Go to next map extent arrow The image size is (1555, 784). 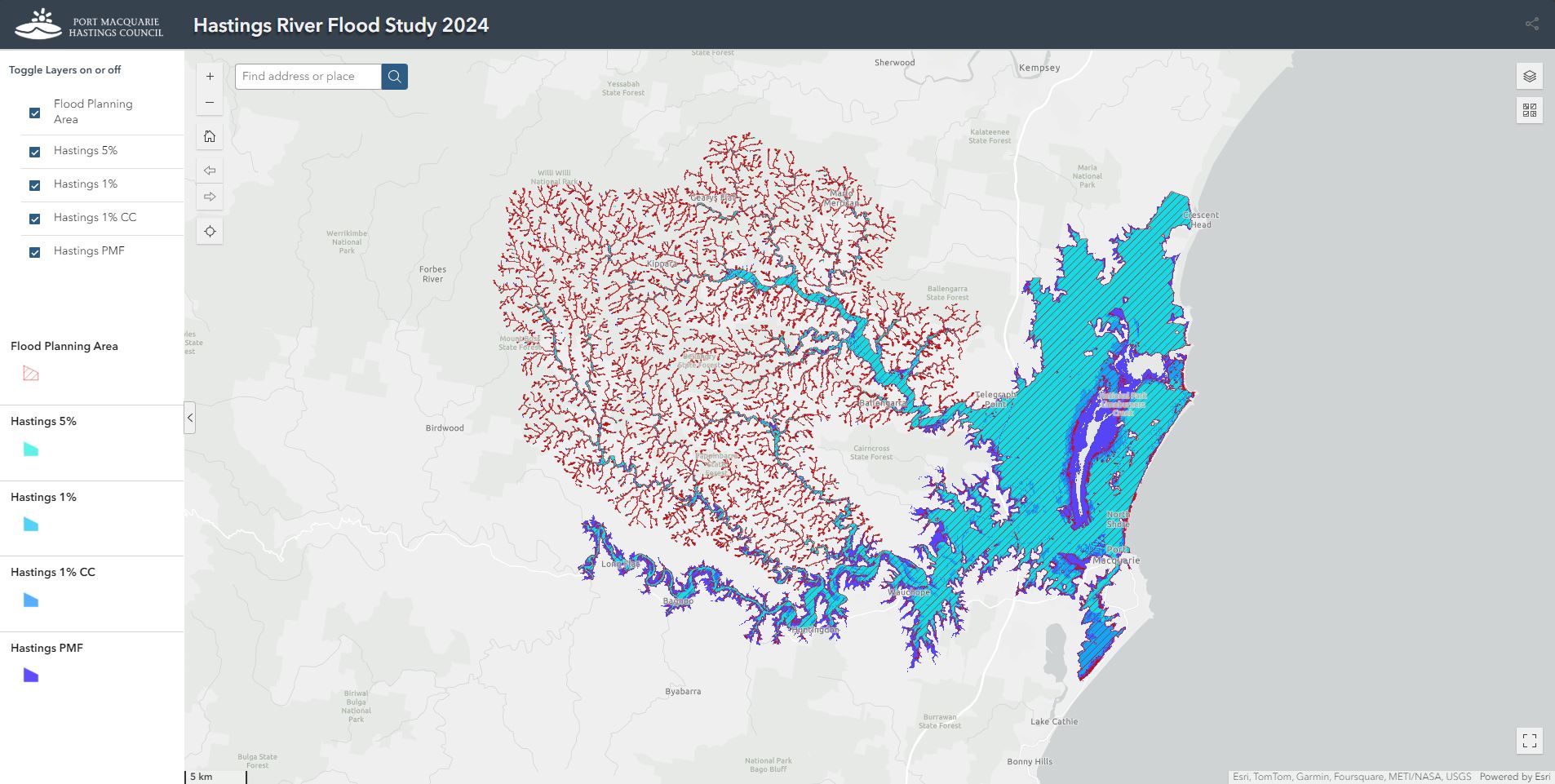tap(210, 197)
